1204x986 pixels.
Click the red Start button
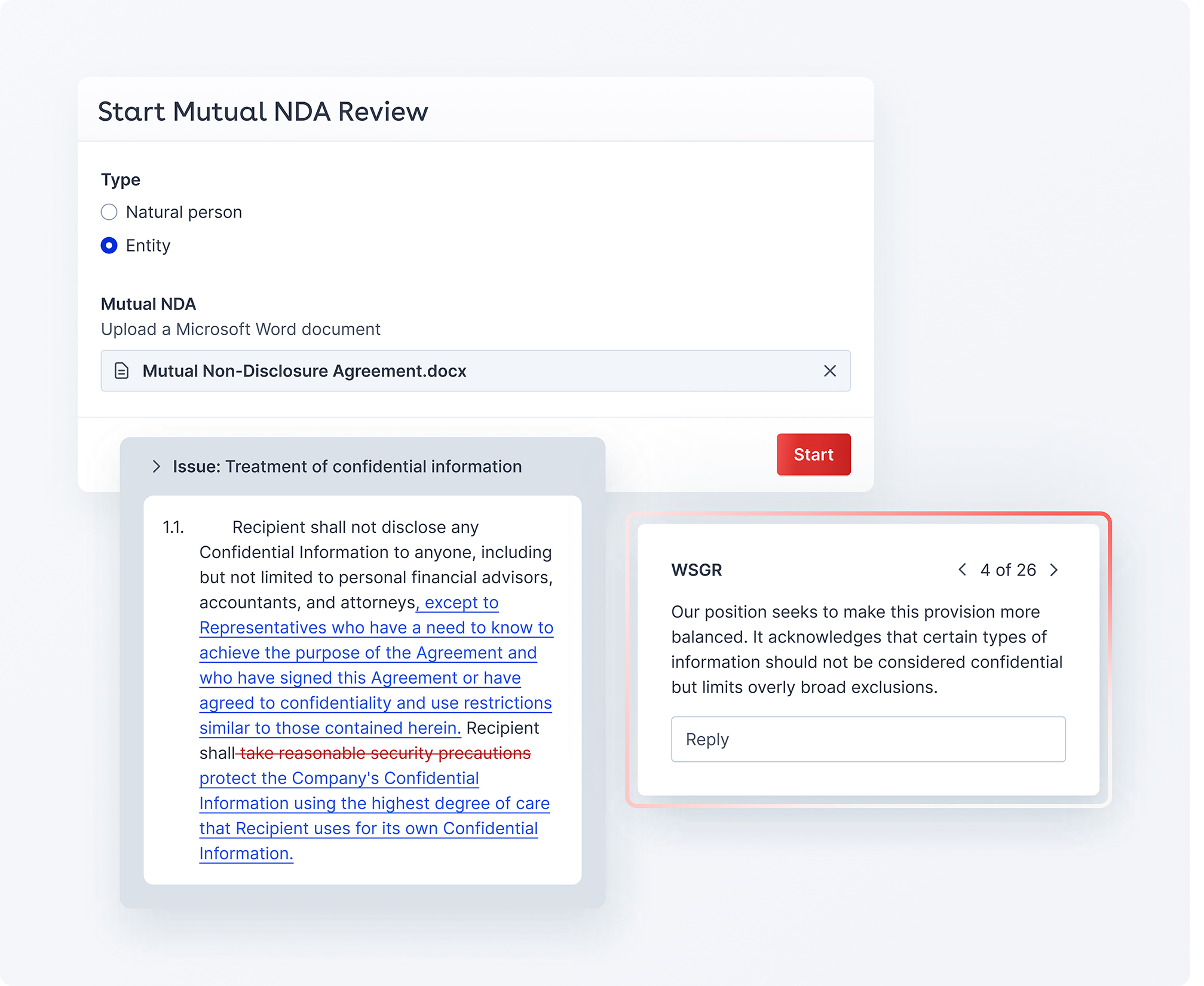pos(814,454)
